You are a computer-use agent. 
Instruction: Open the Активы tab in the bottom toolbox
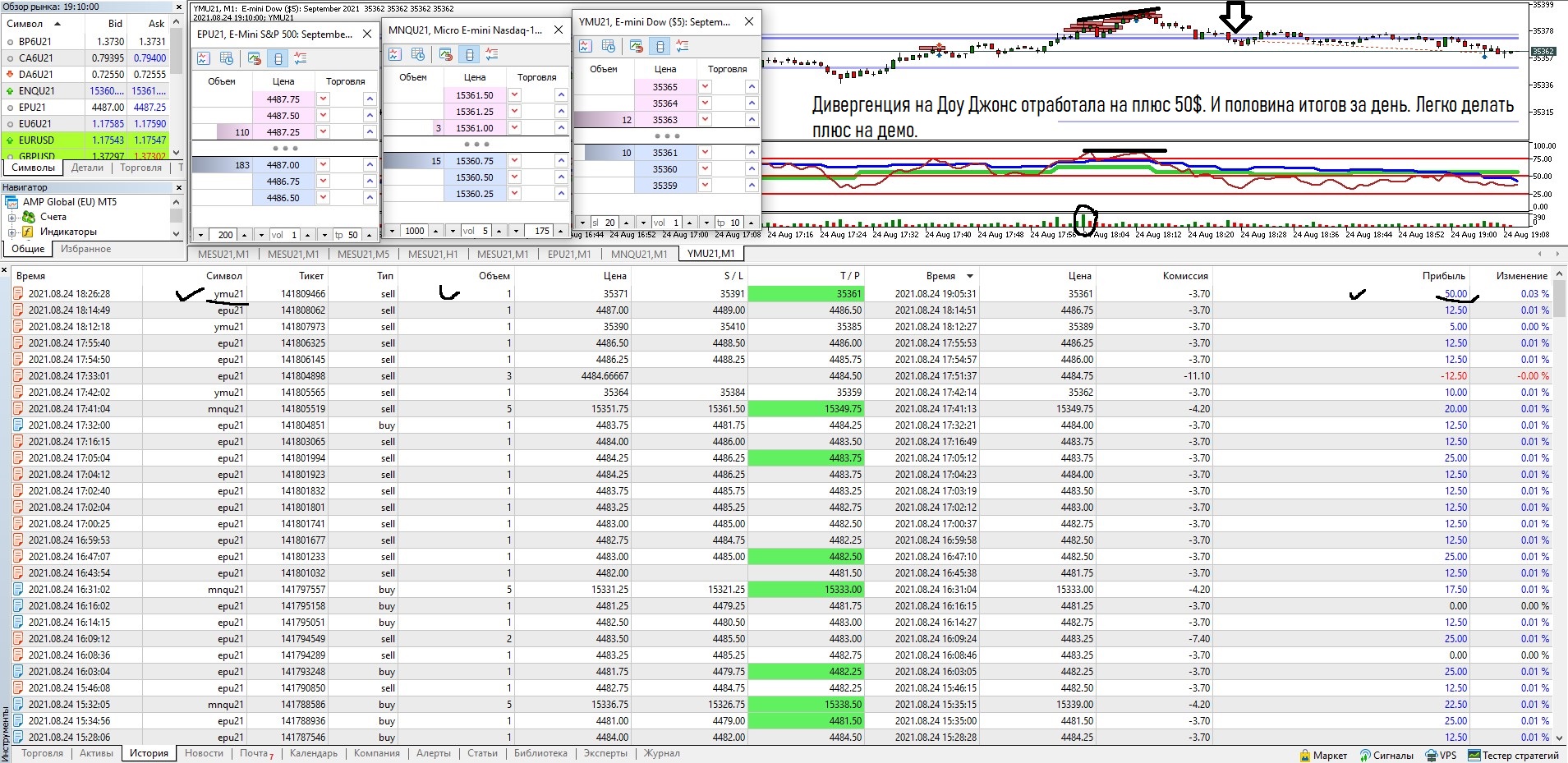96,753
